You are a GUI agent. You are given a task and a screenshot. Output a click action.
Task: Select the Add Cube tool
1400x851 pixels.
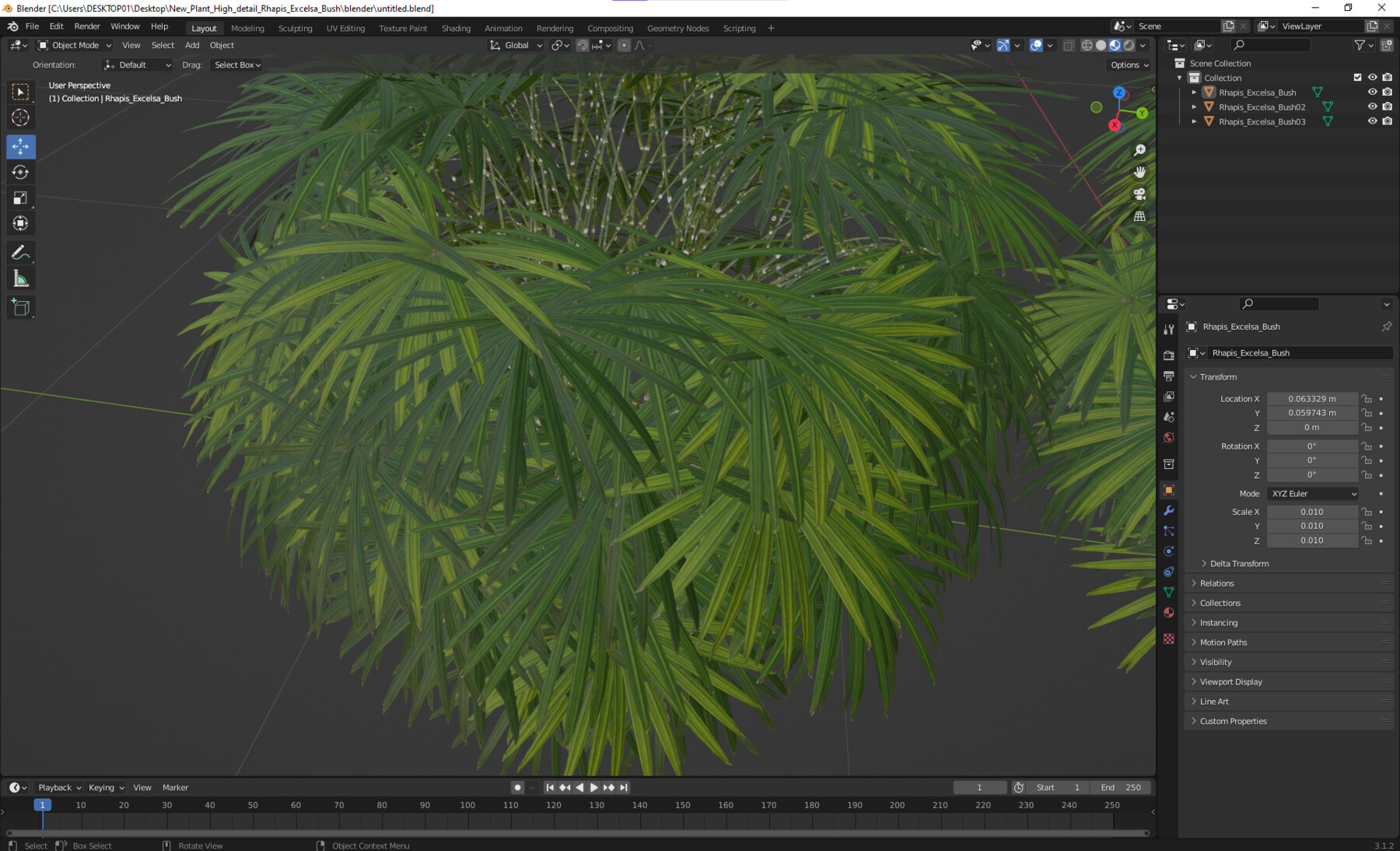pyautogui.click(x=21, y=306)
